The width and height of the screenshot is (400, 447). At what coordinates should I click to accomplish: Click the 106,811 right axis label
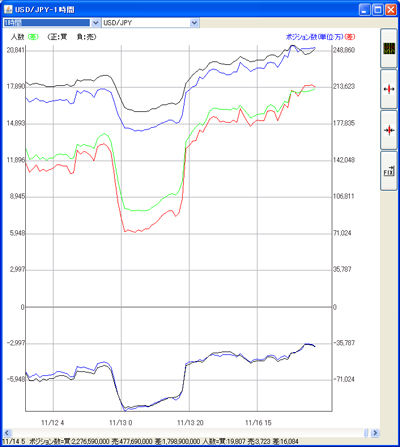tap(344, 196)
